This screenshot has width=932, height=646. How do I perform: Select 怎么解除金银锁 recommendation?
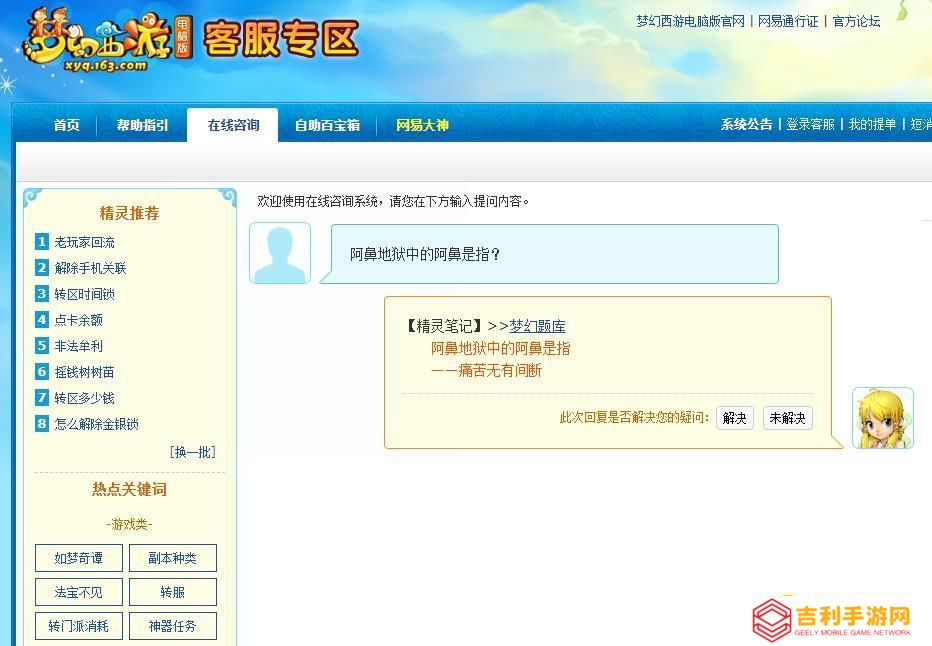pyautogui.click(x=96, y=424)
